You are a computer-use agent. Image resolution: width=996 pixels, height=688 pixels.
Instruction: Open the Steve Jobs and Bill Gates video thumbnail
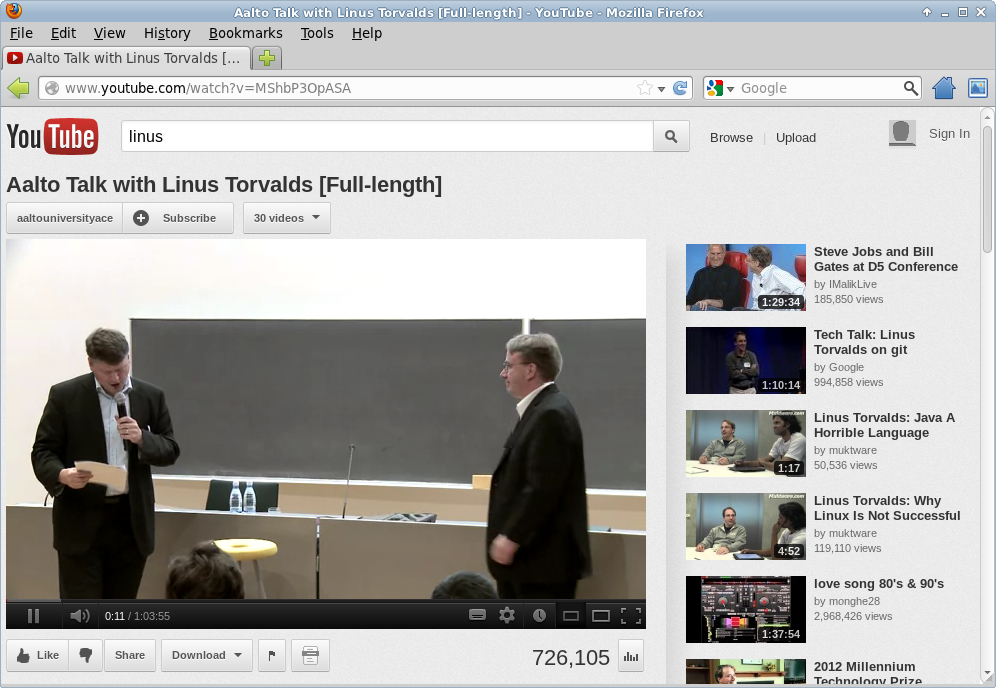tap(746, 278)
